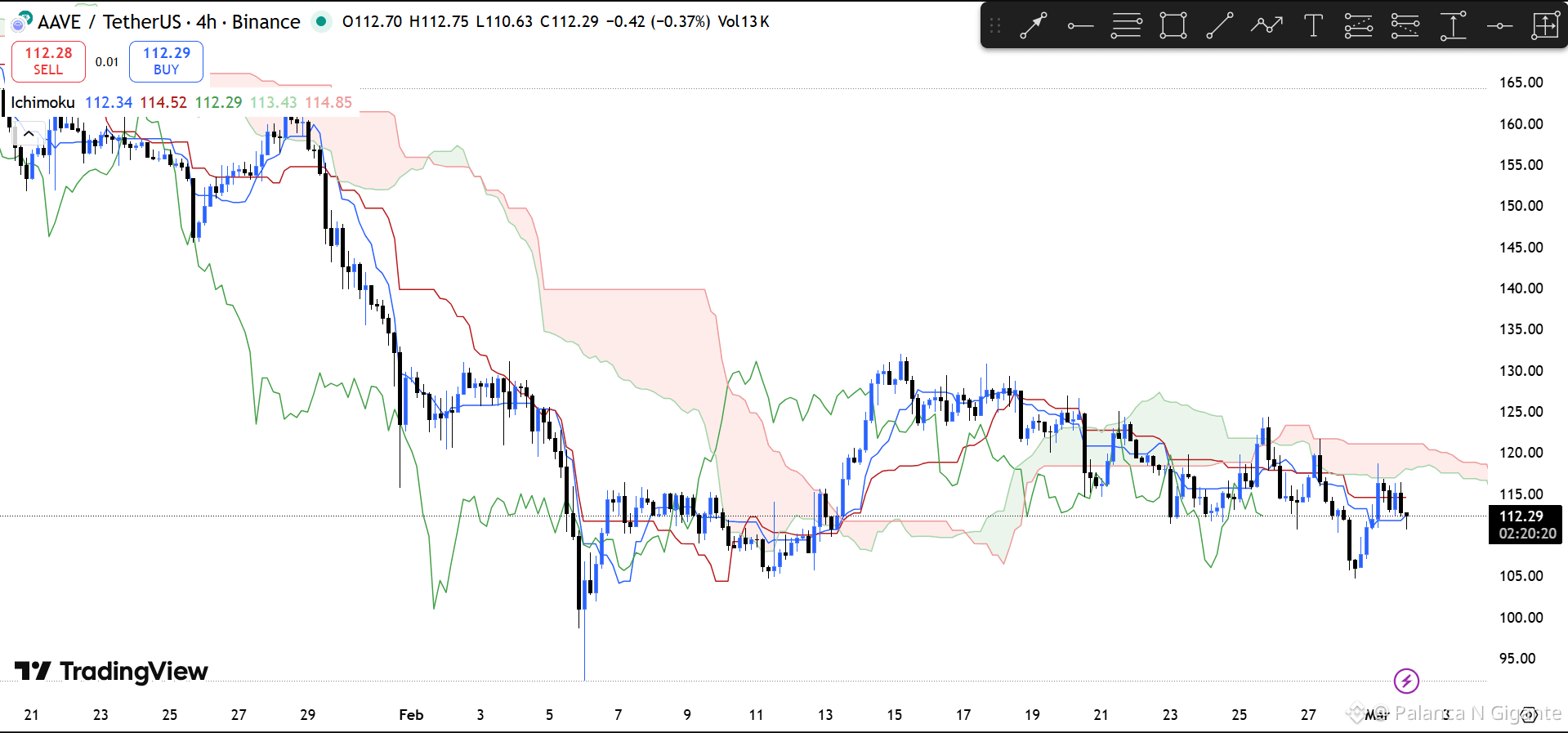
Task: Open chart settings hexagon icon in time axis
Action: tap(1529, 715)
